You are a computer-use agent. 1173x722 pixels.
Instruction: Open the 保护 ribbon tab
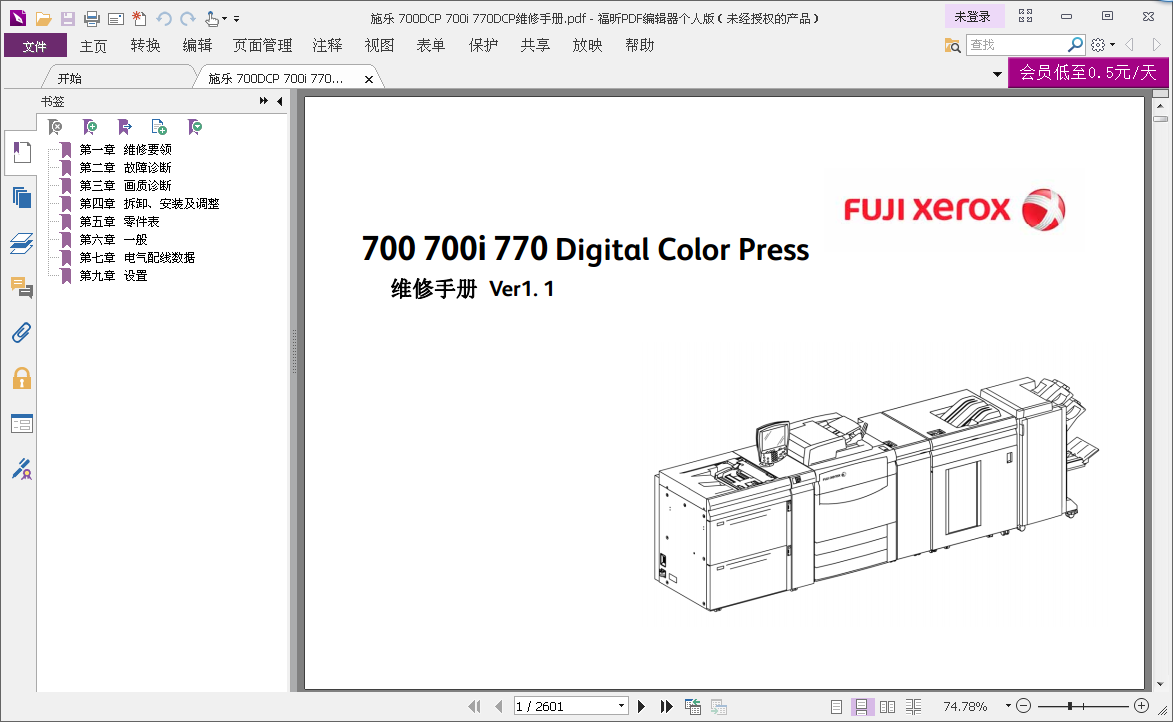(483, 46)
